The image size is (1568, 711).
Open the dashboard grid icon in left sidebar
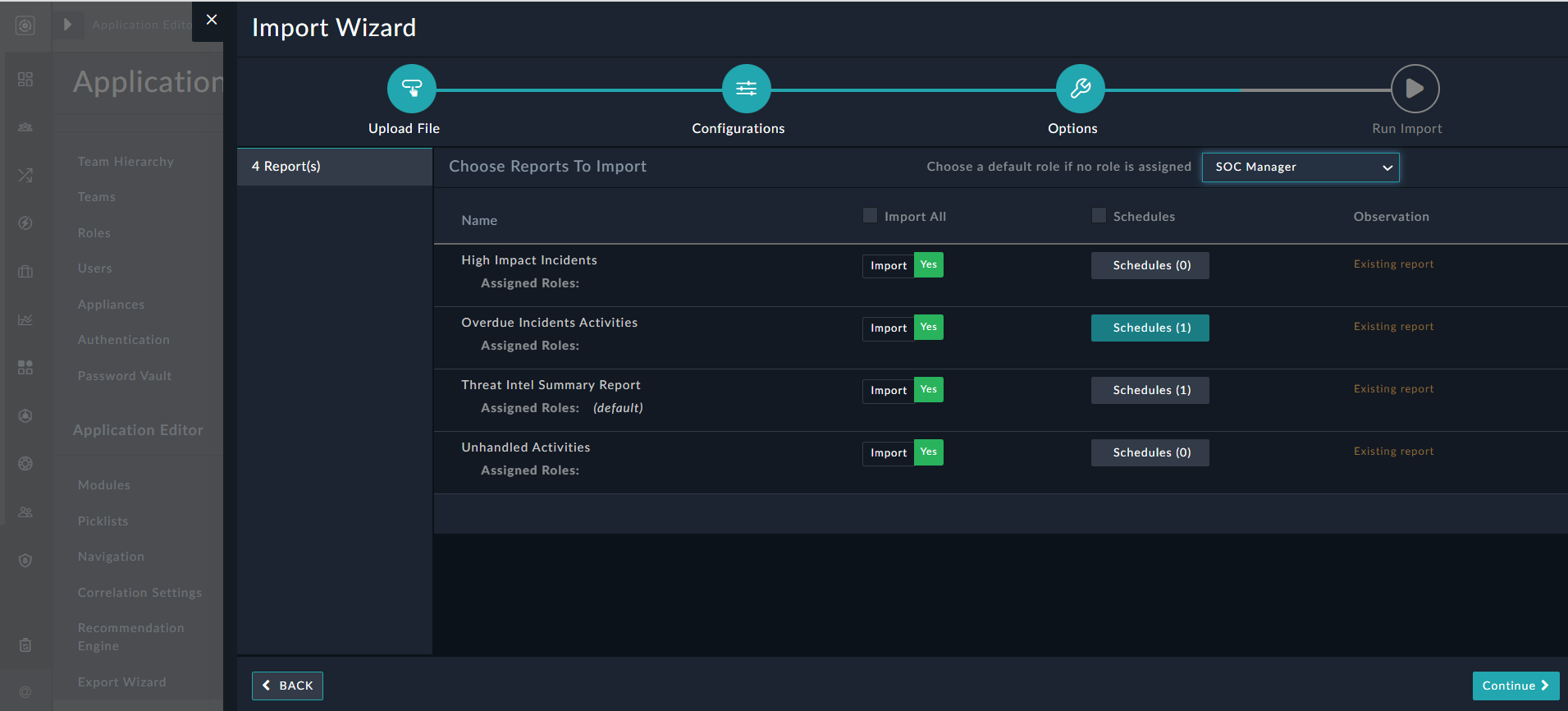pos(25,79)
